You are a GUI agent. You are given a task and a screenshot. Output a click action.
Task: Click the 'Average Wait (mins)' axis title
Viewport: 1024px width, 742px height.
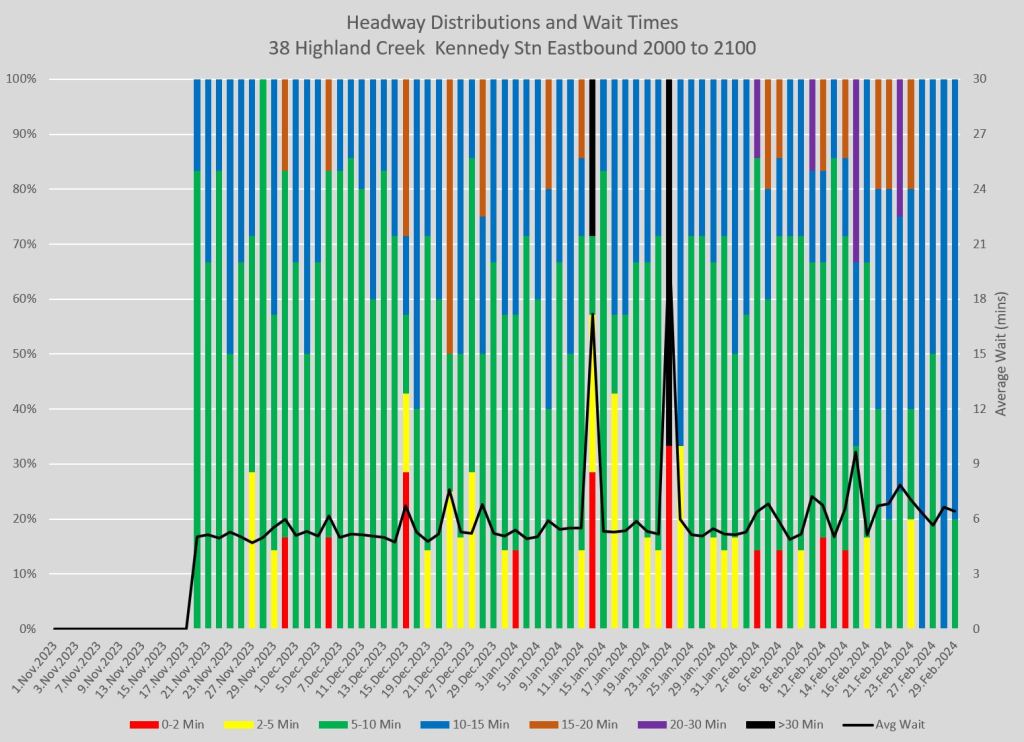1004,354
